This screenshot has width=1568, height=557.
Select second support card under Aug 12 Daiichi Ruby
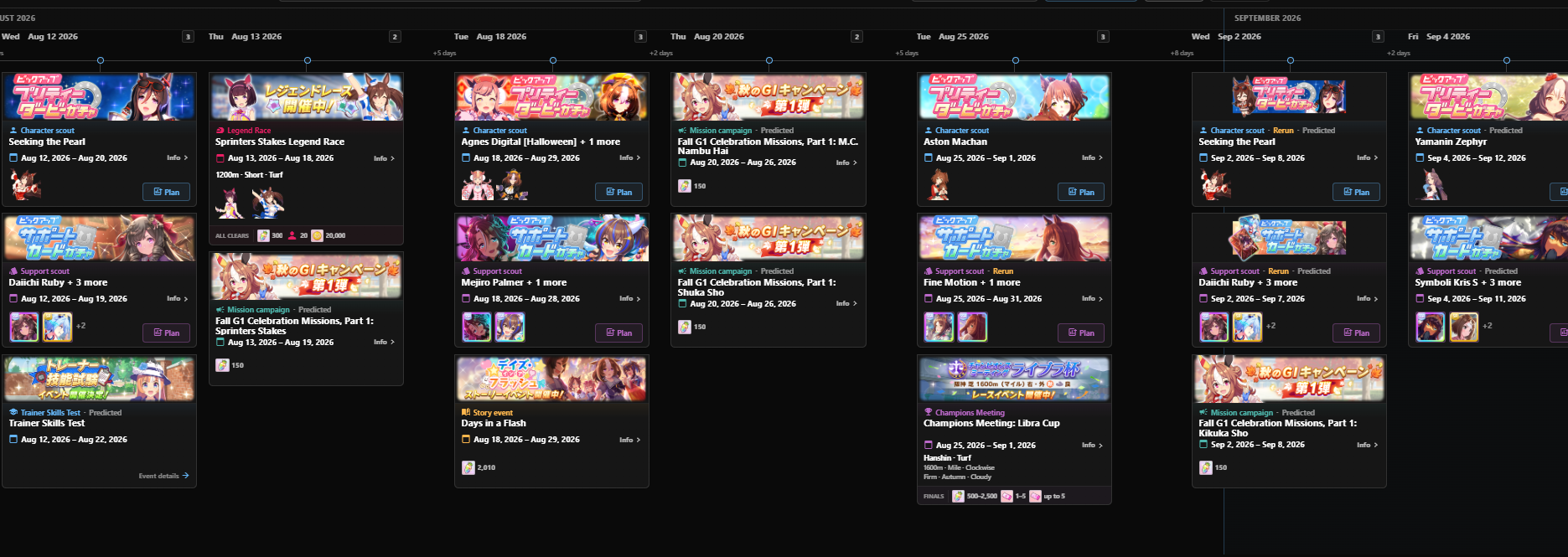(58, 327)
